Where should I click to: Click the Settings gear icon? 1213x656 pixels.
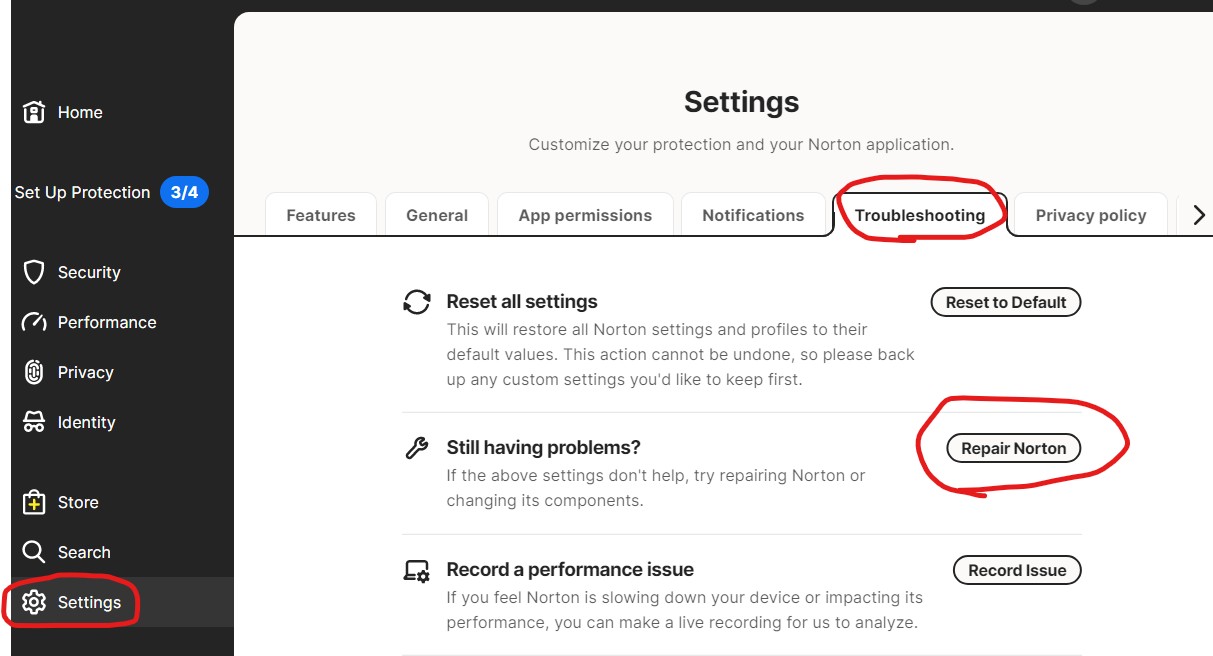click(x=34, y=602)
